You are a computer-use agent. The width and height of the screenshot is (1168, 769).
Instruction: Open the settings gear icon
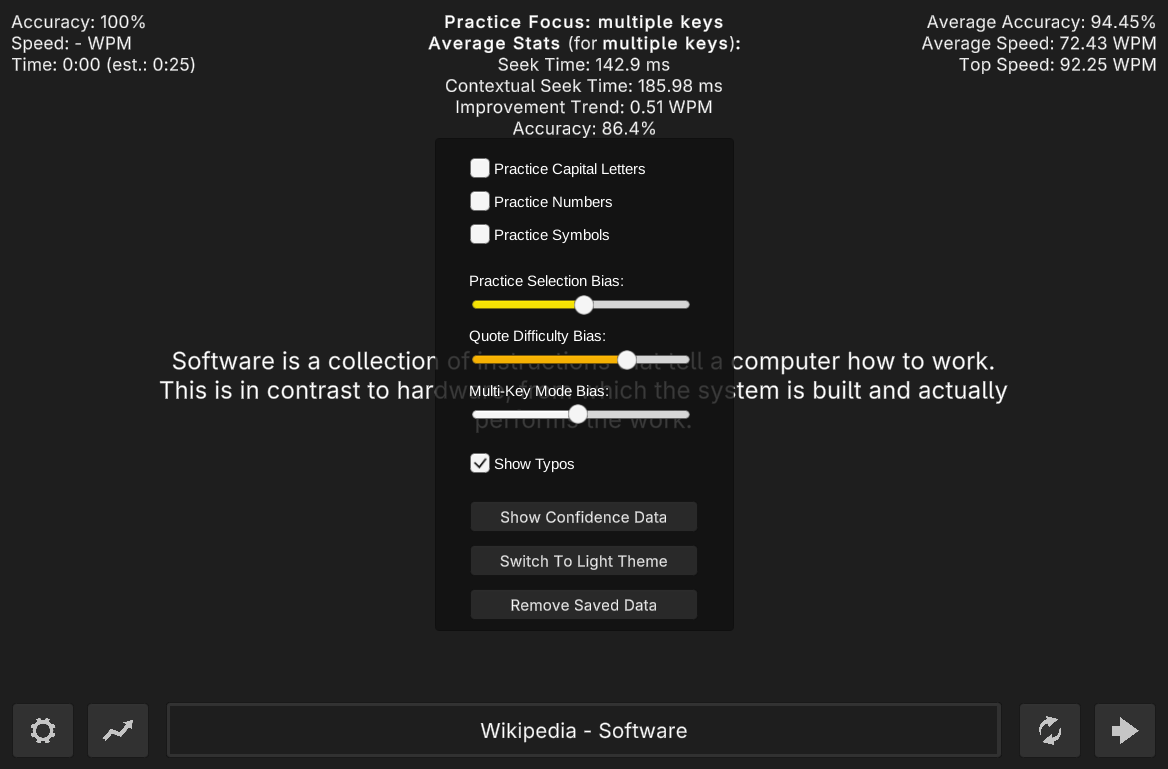coord(43,730)
